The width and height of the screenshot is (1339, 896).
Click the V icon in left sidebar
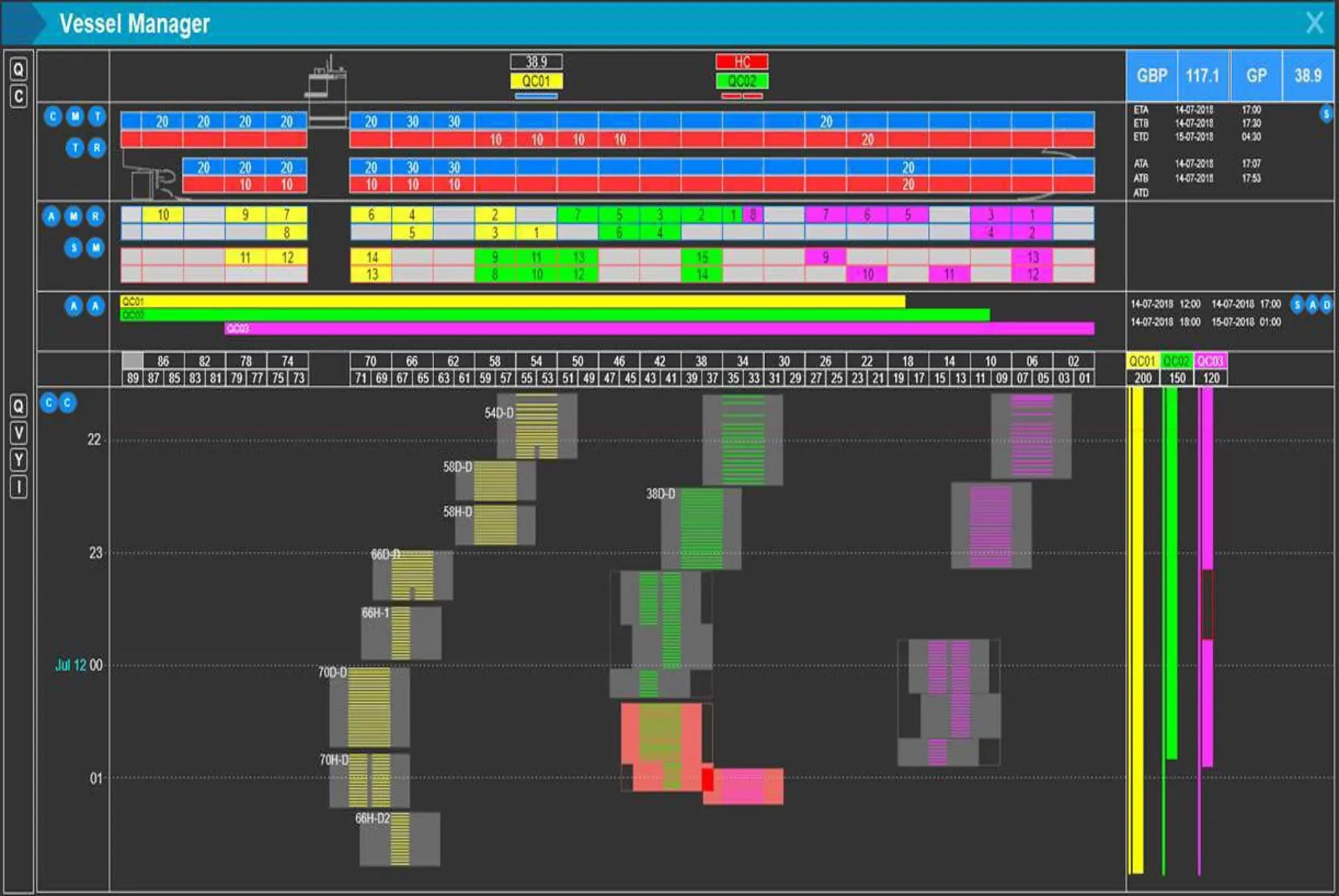pyautogui.click(x=19, y=433)
